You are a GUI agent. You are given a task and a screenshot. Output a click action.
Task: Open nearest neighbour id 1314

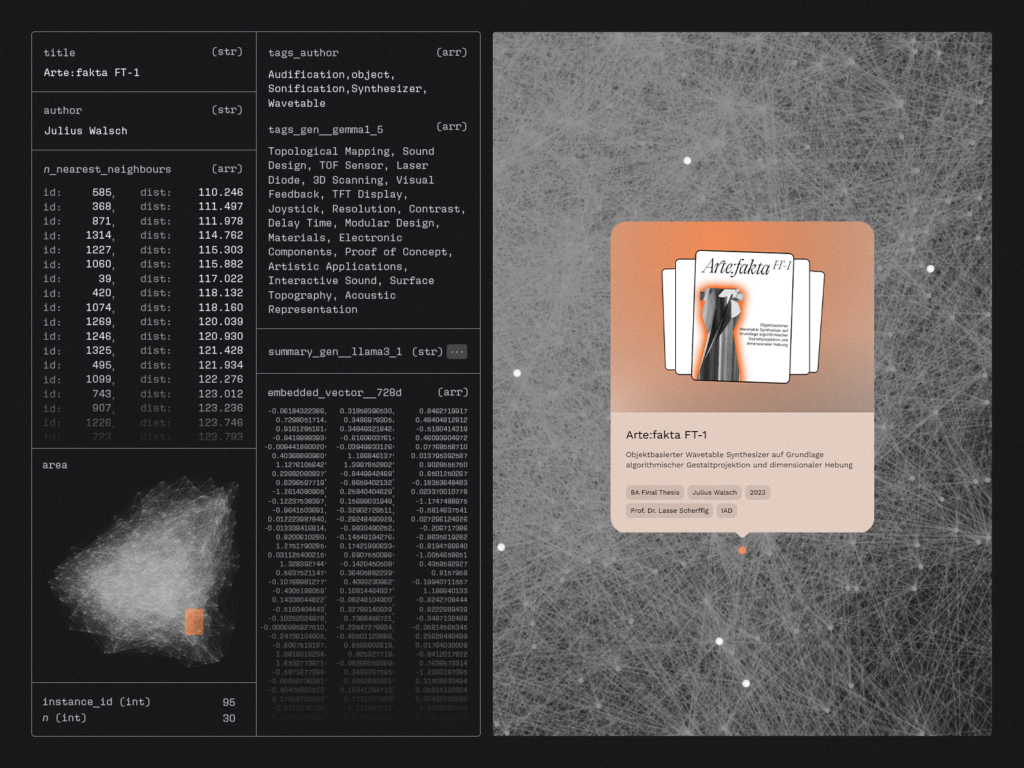coord(98,235)
